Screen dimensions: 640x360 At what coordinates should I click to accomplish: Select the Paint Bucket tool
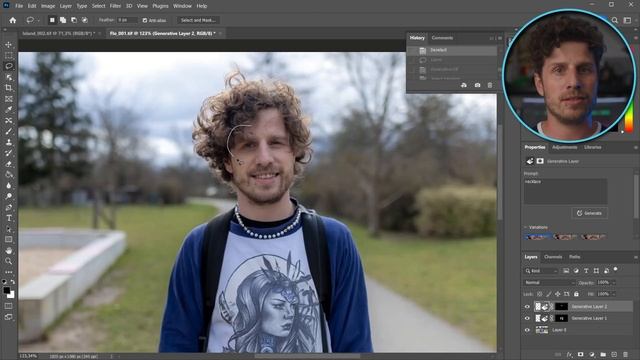pos(9,175)
